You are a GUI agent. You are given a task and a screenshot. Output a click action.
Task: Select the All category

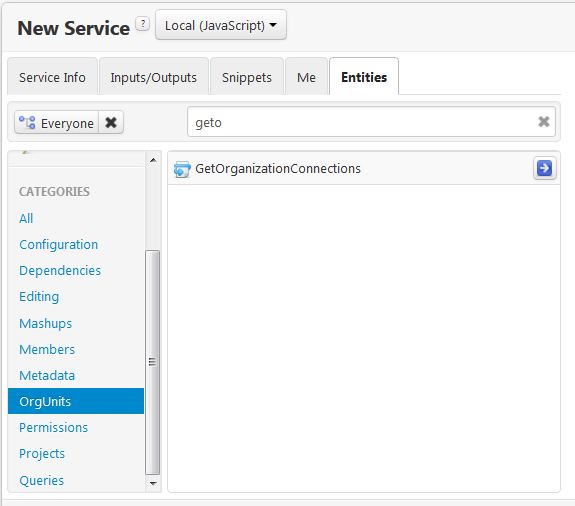point(26,218)
